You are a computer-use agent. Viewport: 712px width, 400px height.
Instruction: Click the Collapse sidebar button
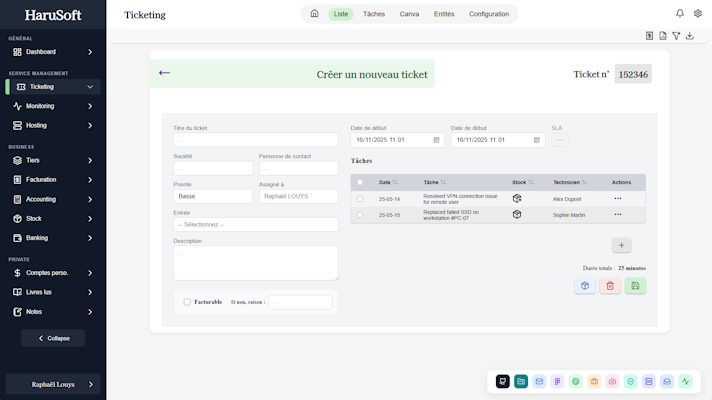[53, 338]
